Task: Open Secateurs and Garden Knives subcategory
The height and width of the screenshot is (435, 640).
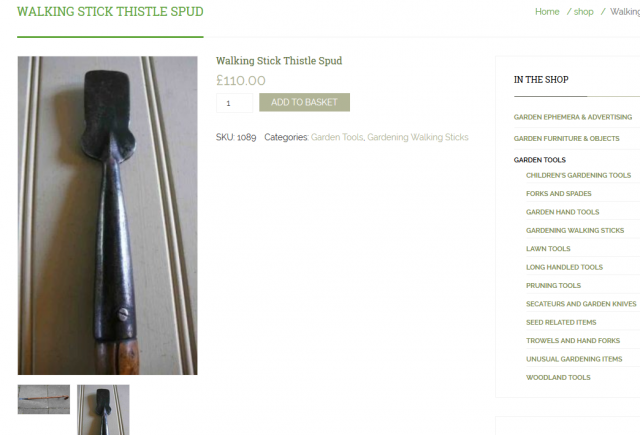Action: pos(581,304)
